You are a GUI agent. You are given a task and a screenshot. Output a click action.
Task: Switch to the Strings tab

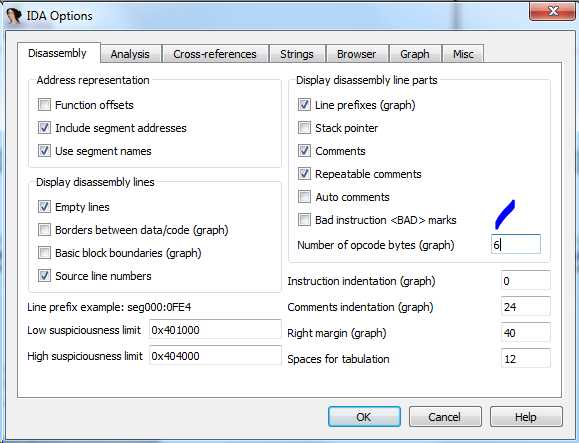coord(297,54)
